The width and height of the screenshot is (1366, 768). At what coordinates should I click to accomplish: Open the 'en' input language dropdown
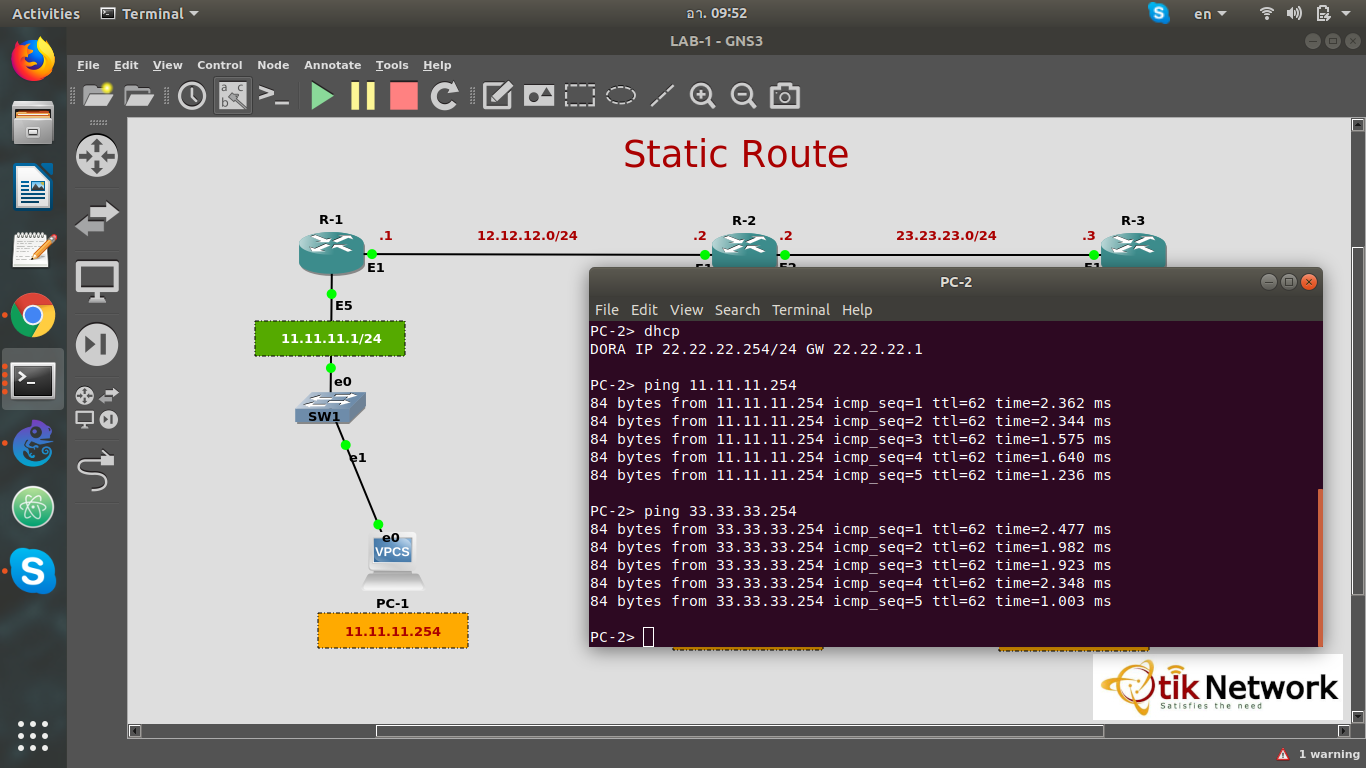coord(1212,14)
